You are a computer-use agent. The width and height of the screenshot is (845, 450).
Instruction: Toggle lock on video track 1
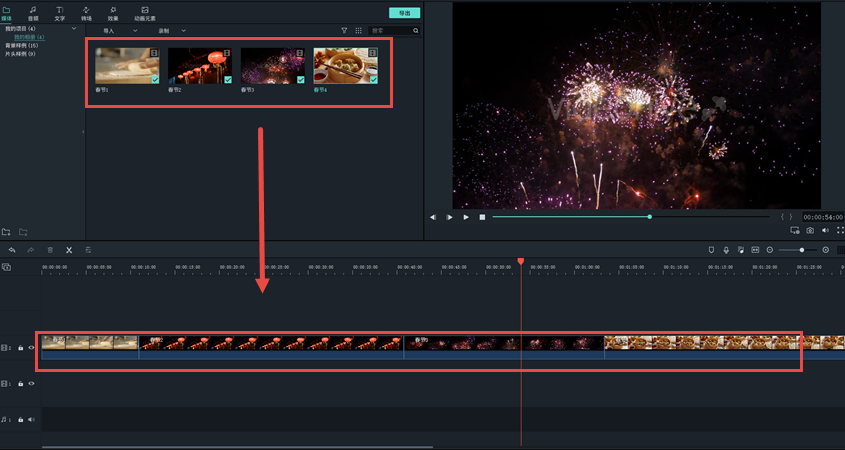[21, 384]
